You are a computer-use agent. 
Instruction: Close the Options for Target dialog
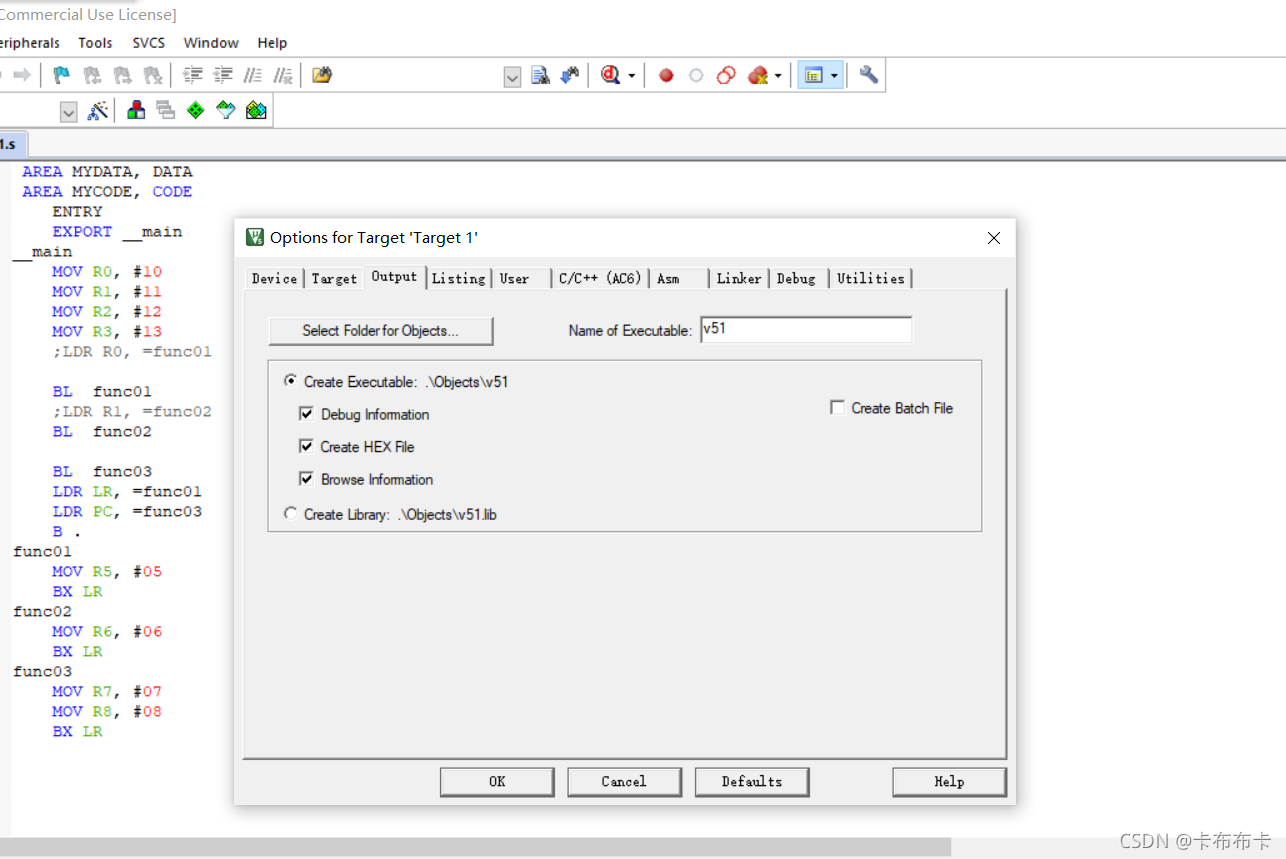[x=994, y=238]
